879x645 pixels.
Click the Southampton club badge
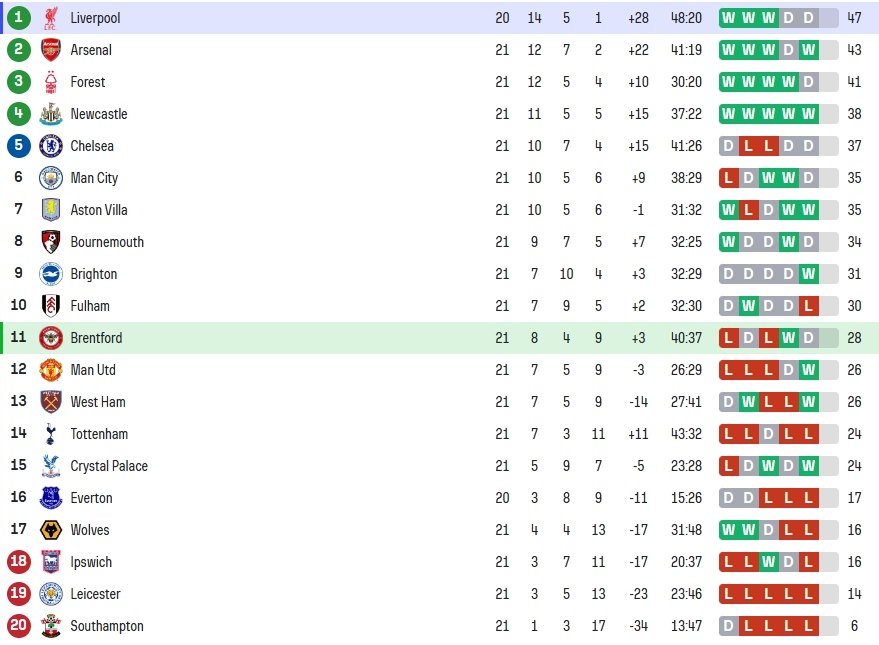click(x=50, y=626)
